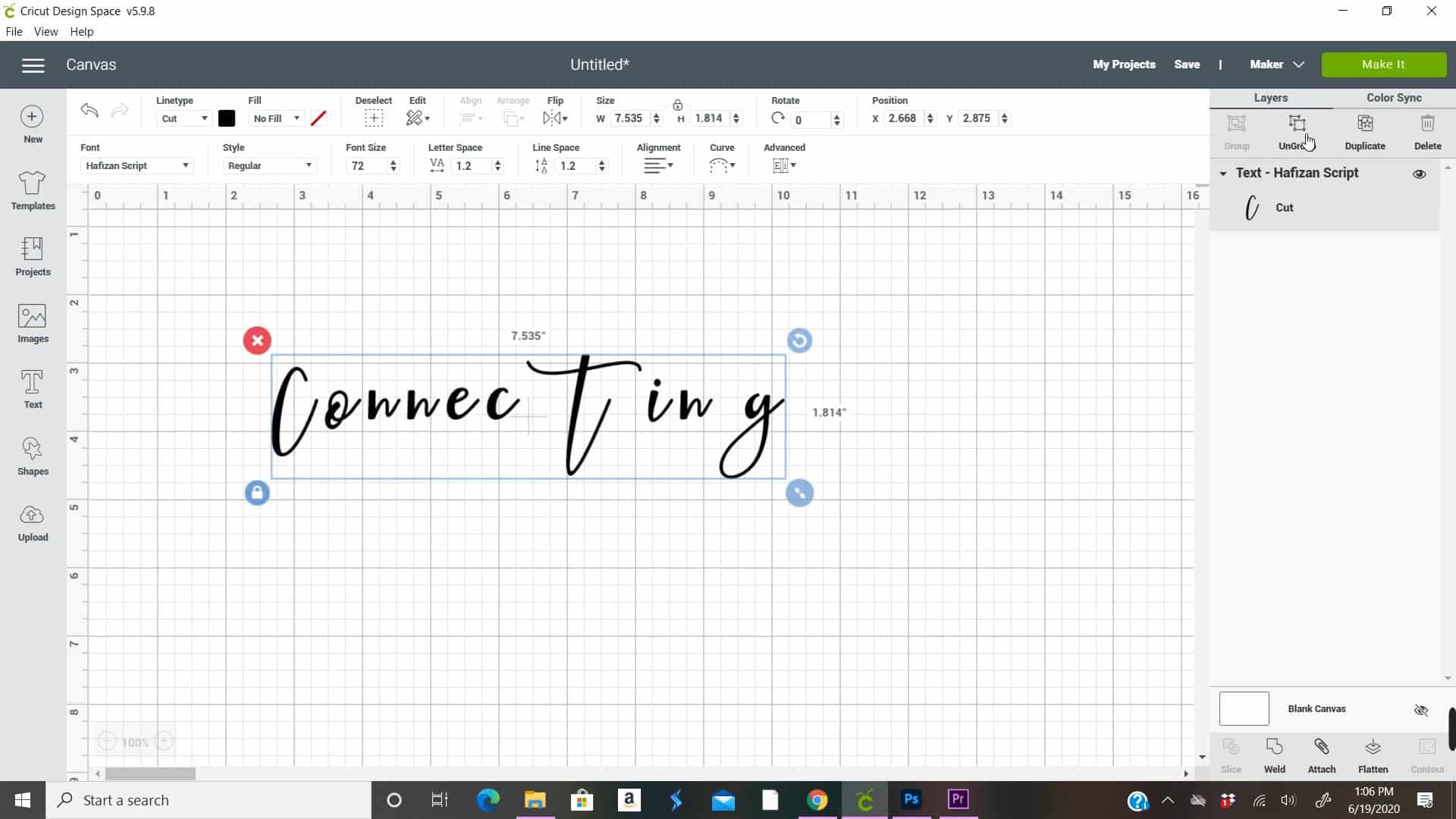The image size is (1456, 819).
Task: Open the View menu
Action: pos(45,32)
